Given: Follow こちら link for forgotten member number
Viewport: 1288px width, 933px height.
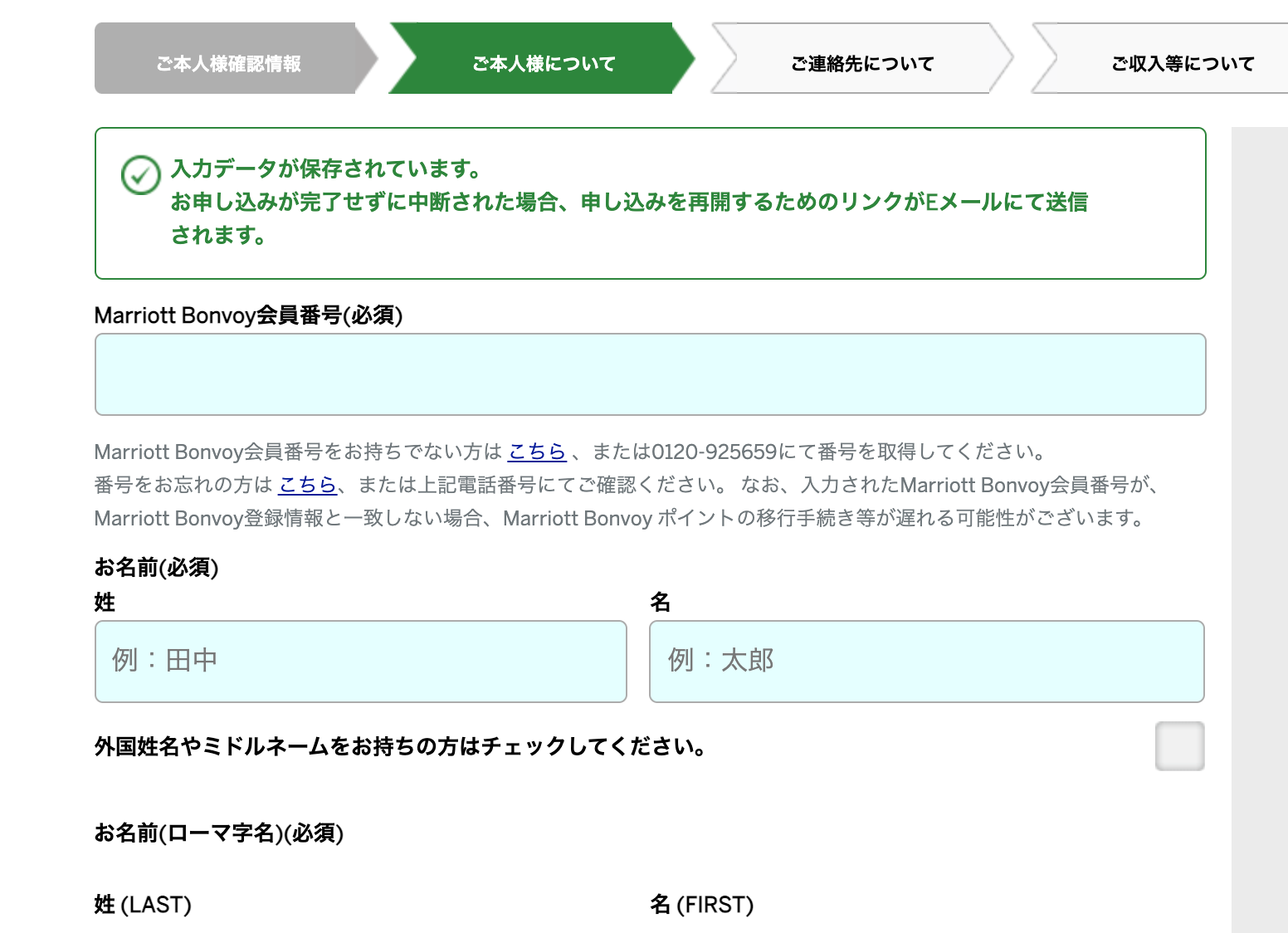Looking at the screenshot, I should tap(307, 485).
